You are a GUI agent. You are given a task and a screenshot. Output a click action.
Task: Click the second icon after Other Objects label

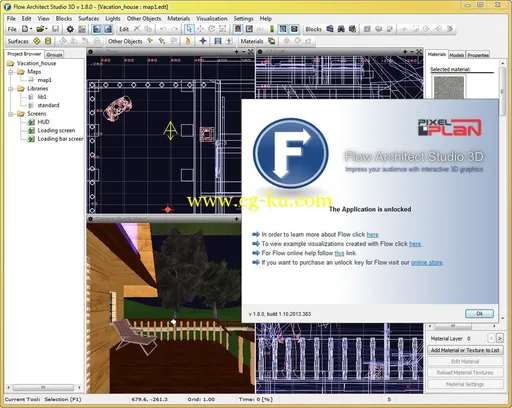162,41
